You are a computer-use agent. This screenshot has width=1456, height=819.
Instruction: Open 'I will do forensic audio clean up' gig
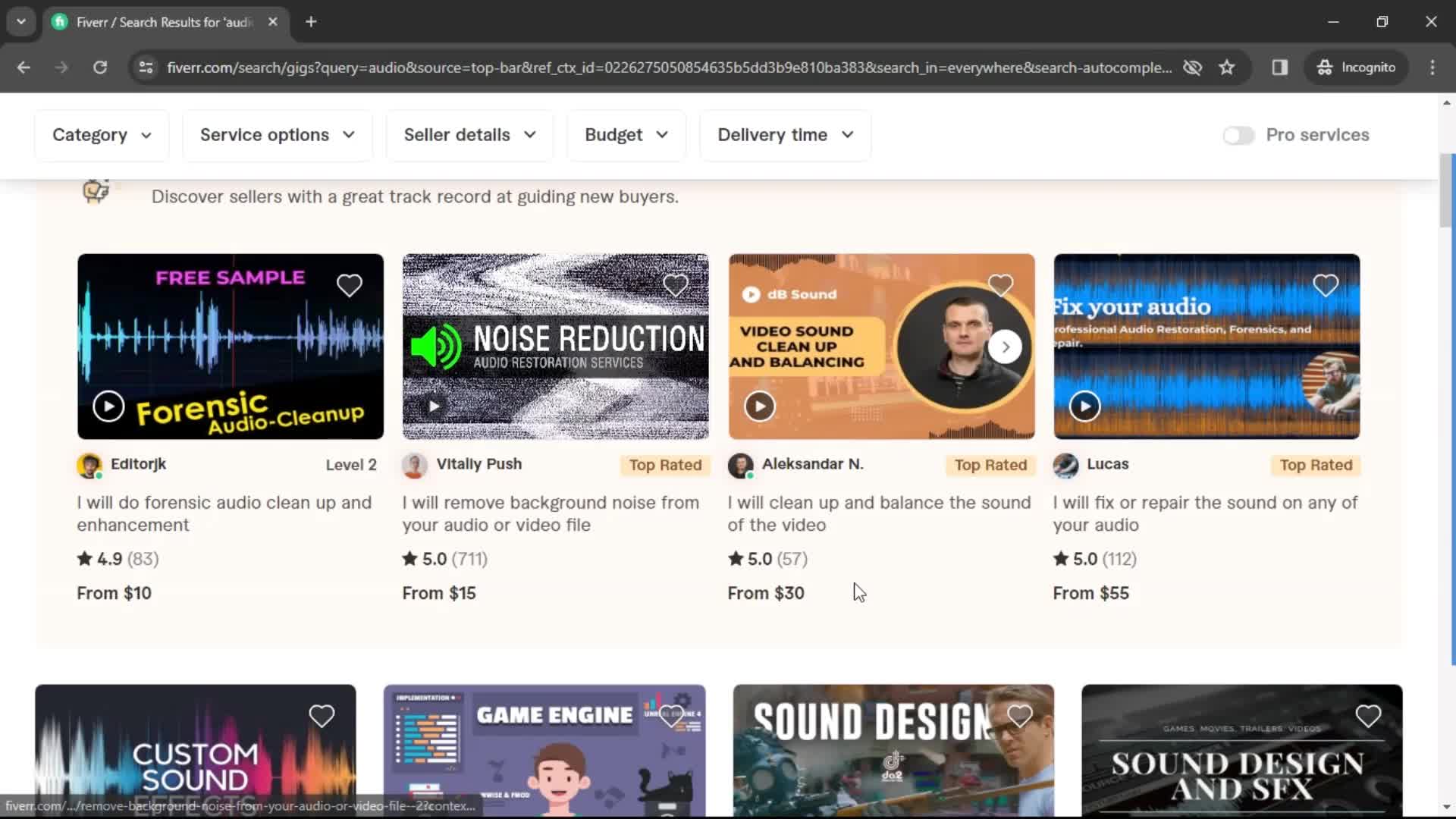click(x=224, y=513)
